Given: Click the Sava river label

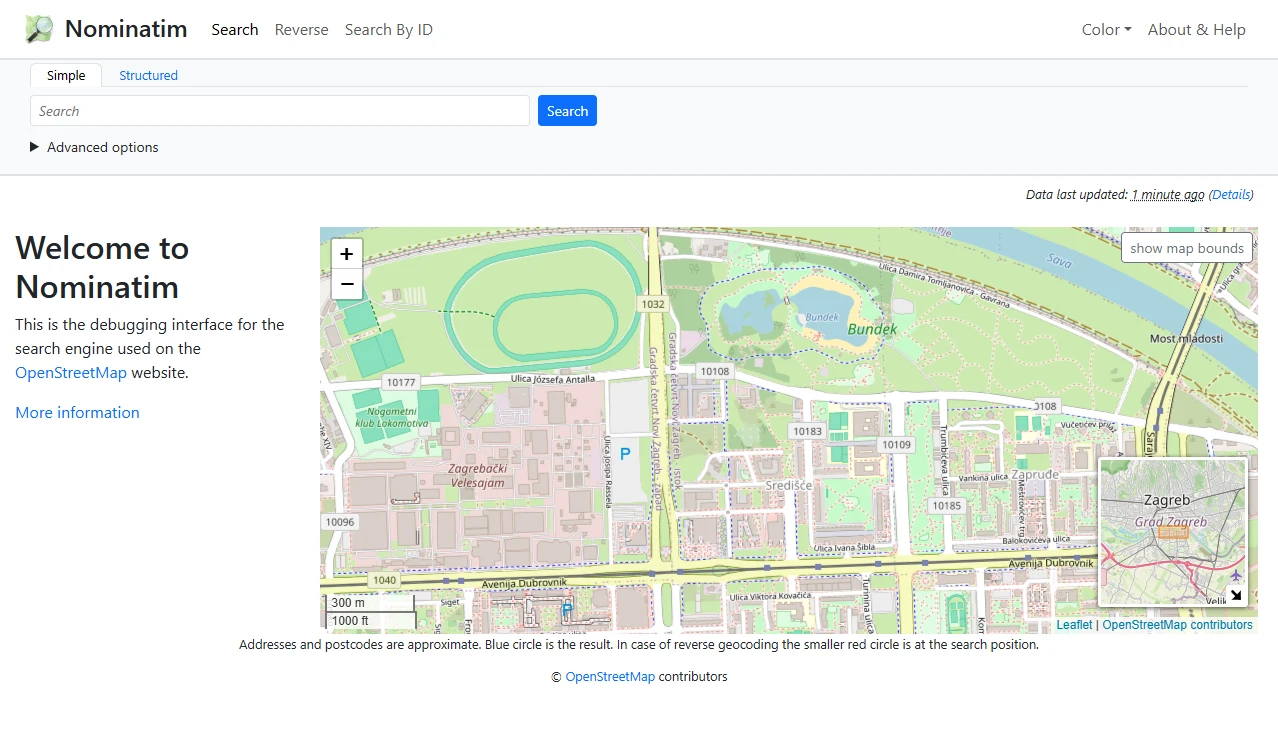Looking at the screenshot, I should click(x=1061, y=261).
